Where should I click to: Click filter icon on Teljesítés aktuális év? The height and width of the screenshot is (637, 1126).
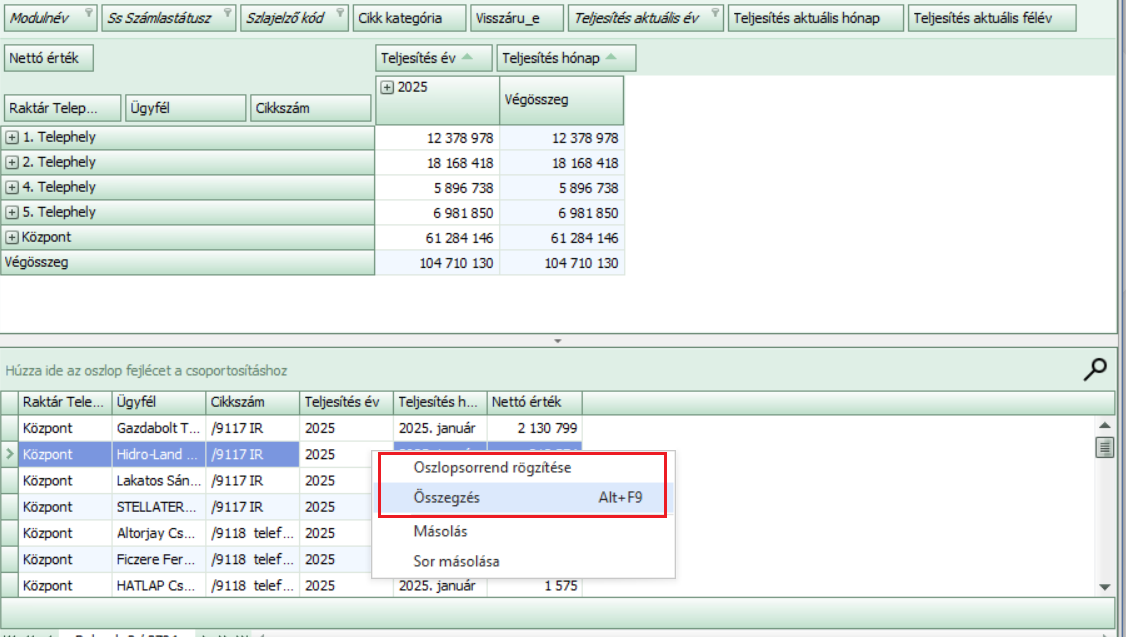(715, 14)
